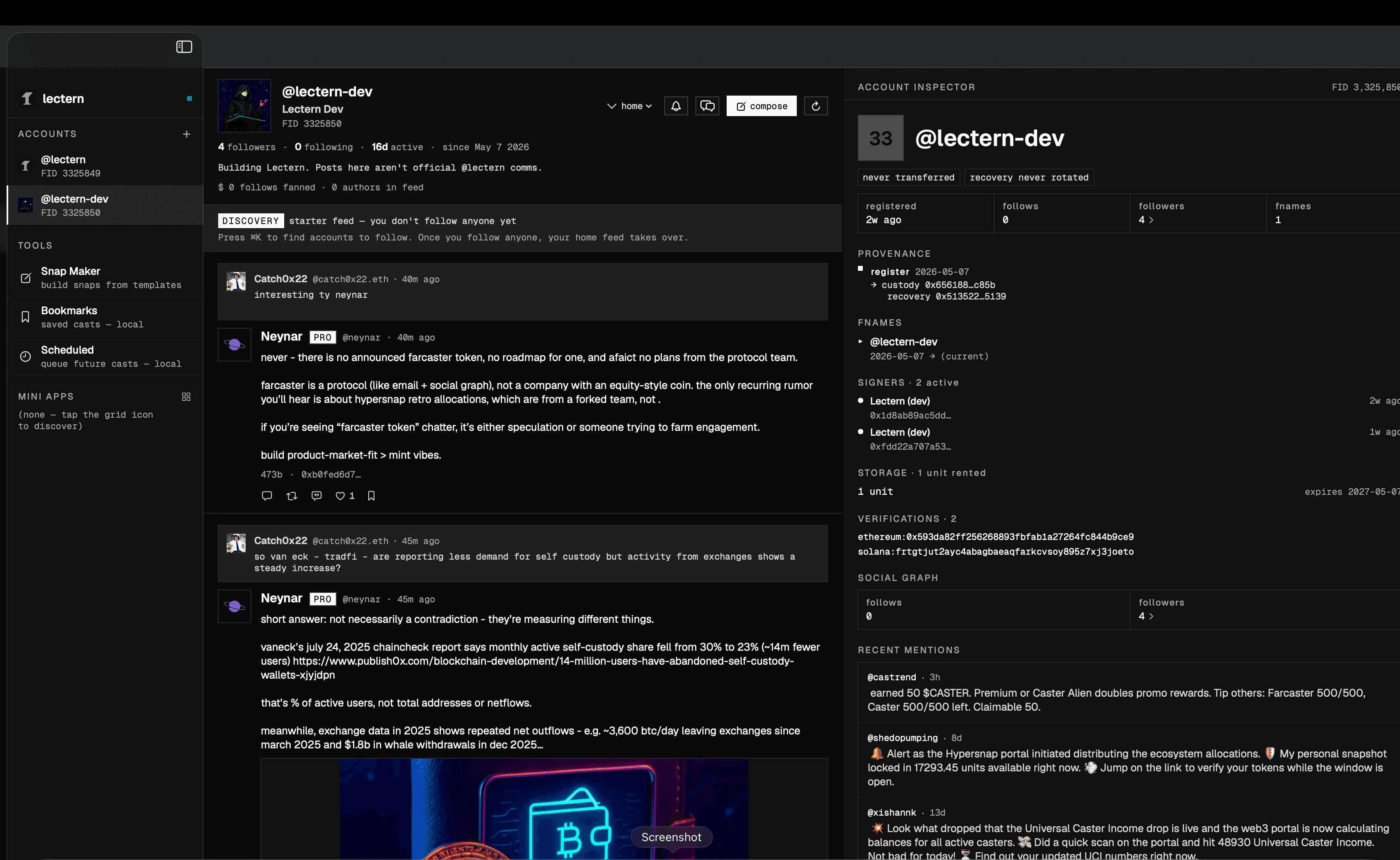Click Neynar's avatar on 40m ago cast
The width and height of the screenshot is (1400, 860).
[x=235, y=345]
